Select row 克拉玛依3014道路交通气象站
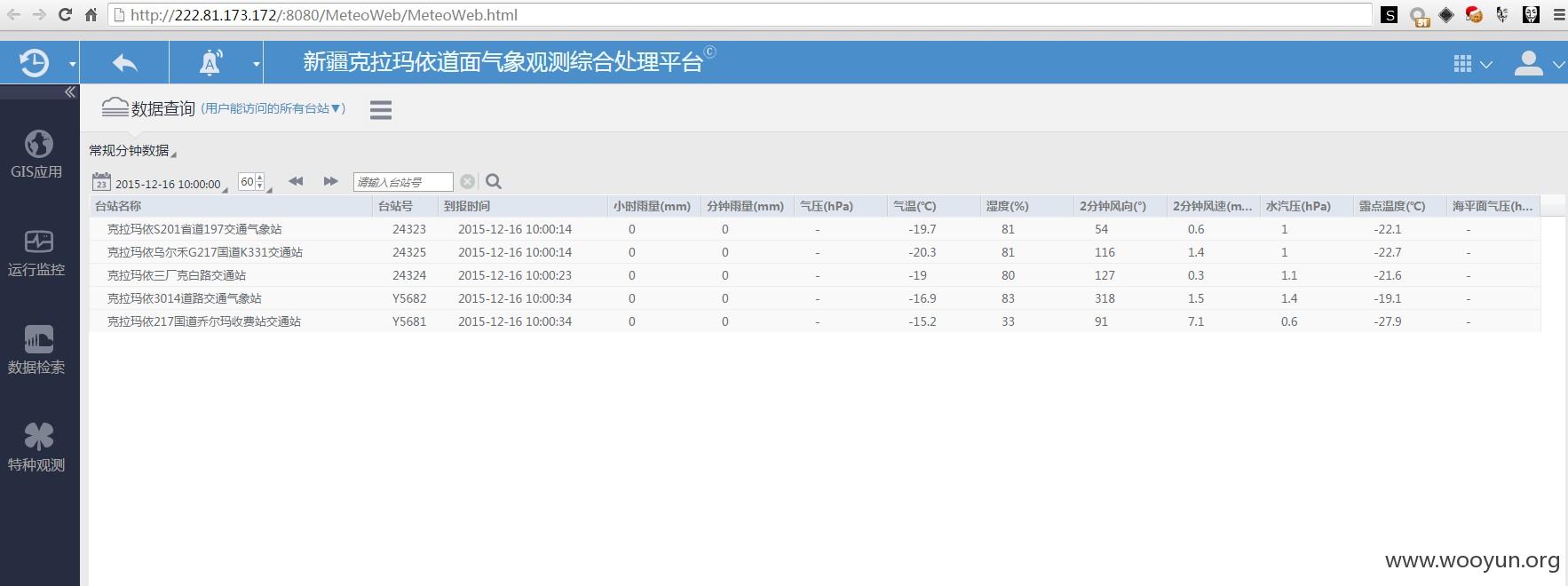1568x586 pixels. point(815,298)
